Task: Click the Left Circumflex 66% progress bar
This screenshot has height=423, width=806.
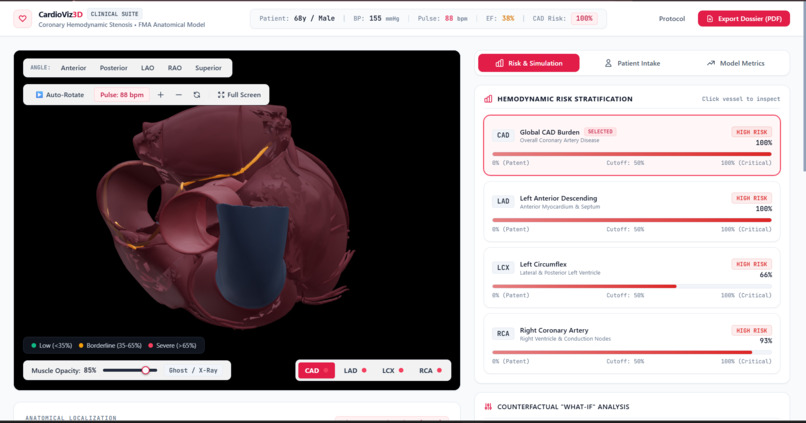Action: 632,286
